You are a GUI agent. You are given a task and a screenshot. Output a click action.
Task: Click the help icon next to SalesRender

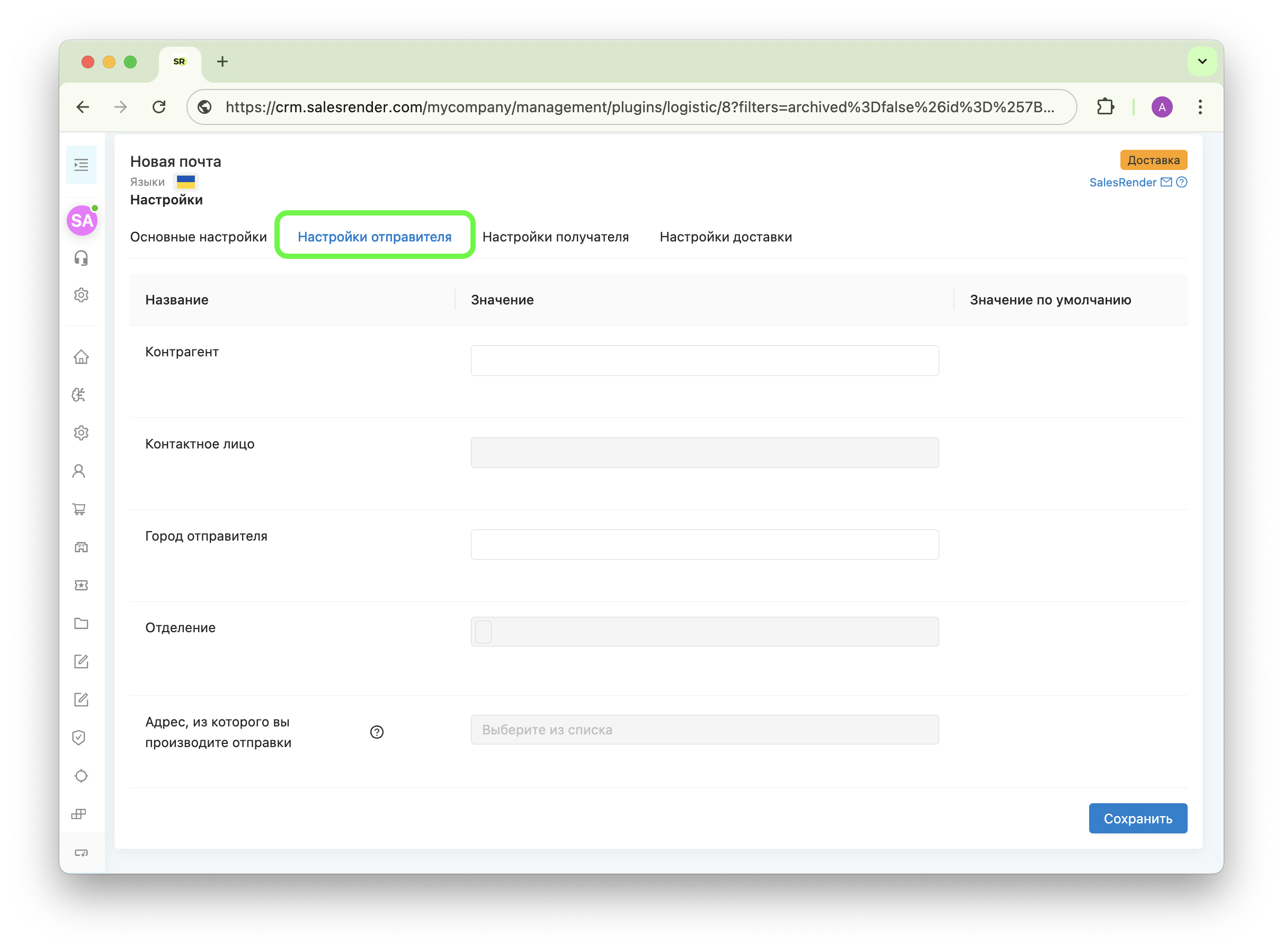tap(1182, 182)
